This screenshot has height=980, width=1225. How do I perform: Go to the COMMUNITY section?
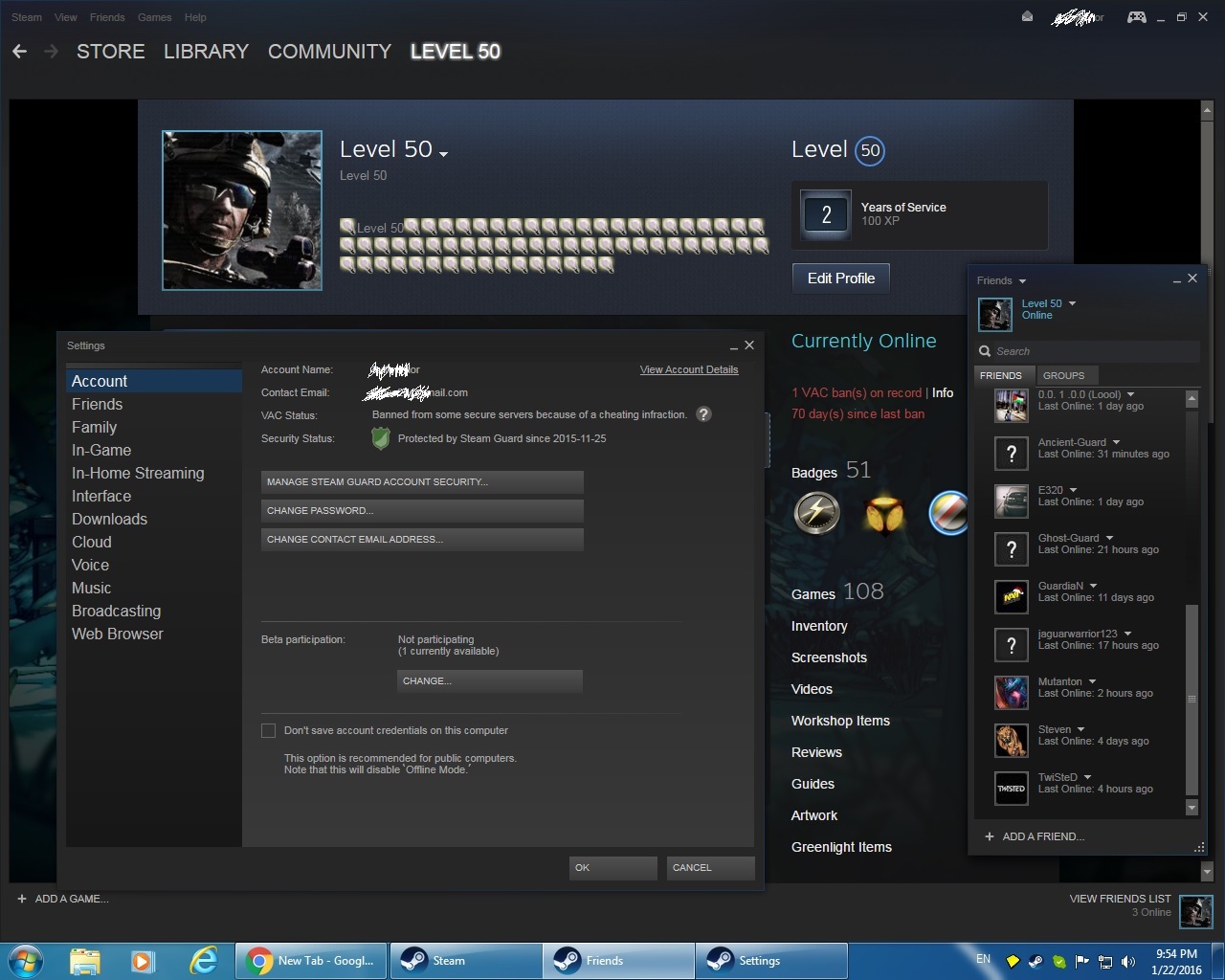point(329,52)
